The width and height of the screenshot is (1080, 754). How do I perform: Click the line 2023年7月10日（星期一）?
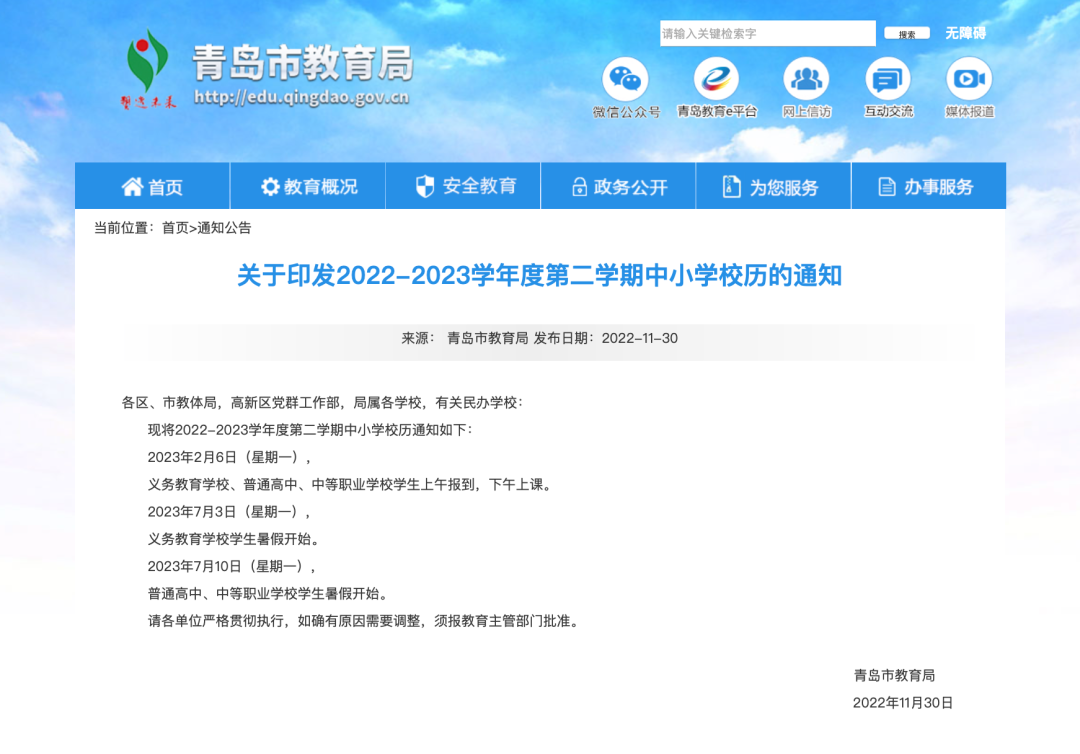(x=232, y=566)
